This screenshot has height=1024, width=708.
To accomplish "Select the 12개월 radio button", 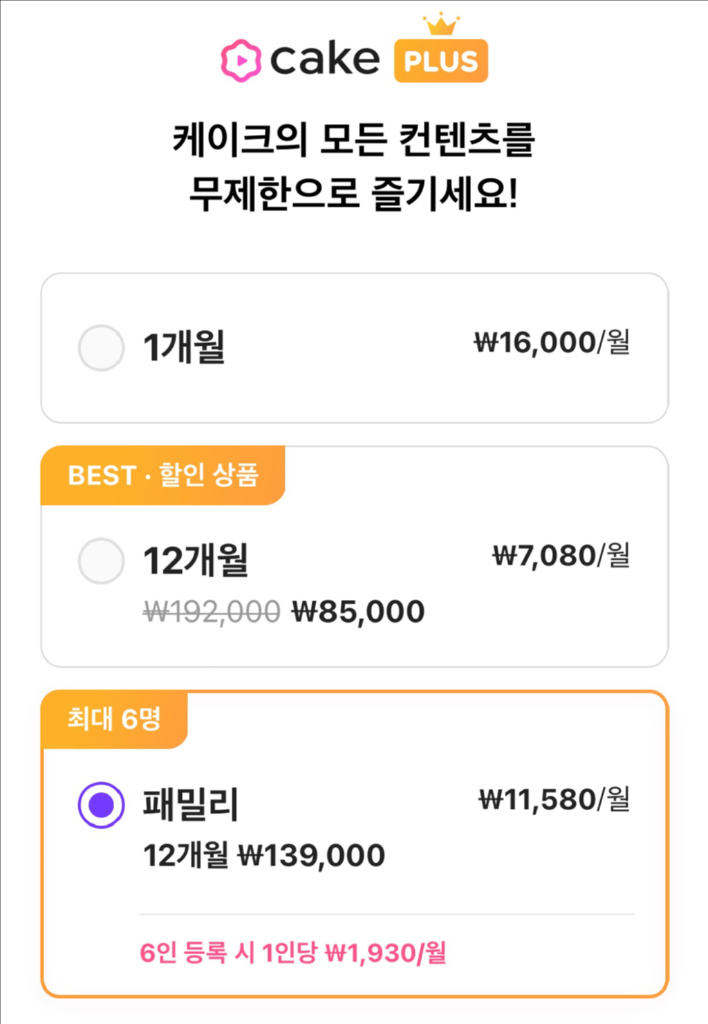I will click(101, 559).
